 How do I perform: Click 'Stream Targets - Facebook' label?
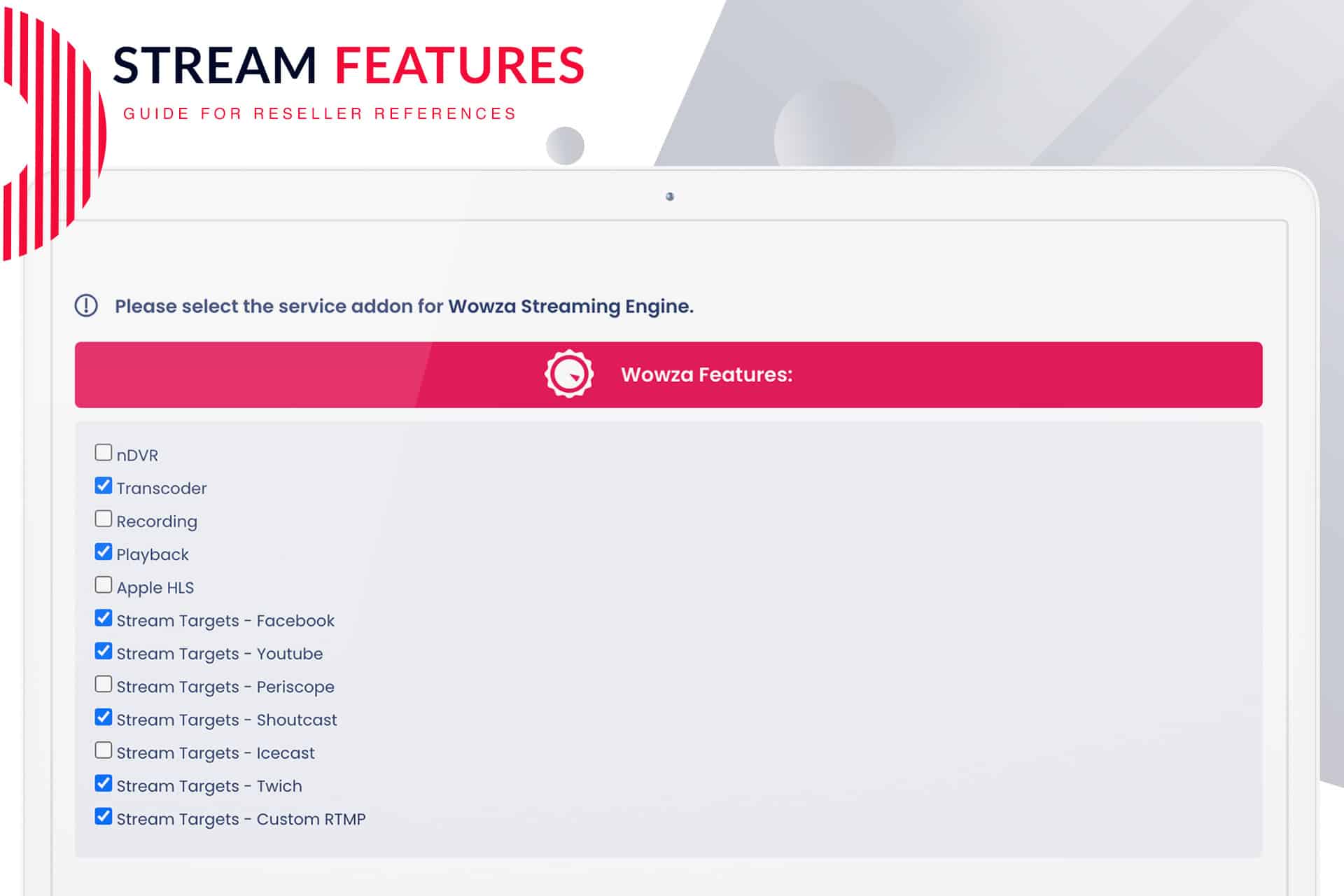pos(225,621)
